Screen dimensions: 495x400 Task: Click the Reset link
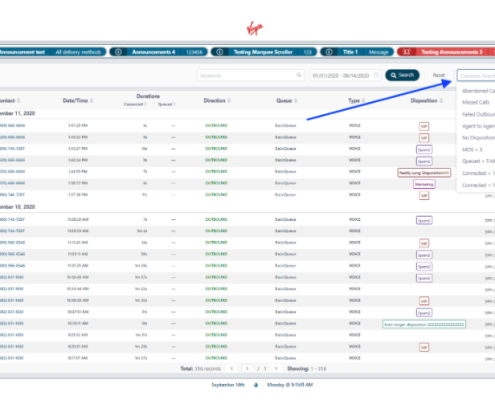point(439,75)
